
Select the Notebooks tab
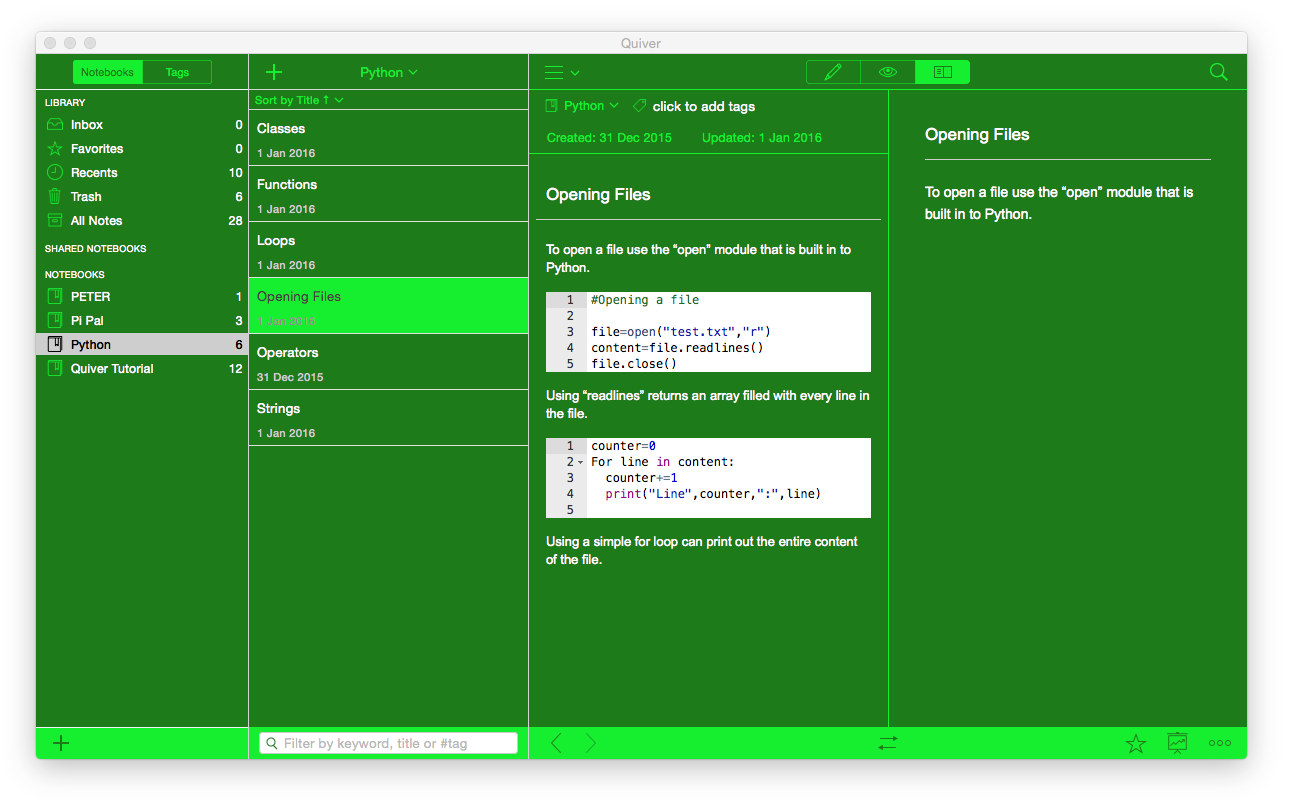pos(108,72)
